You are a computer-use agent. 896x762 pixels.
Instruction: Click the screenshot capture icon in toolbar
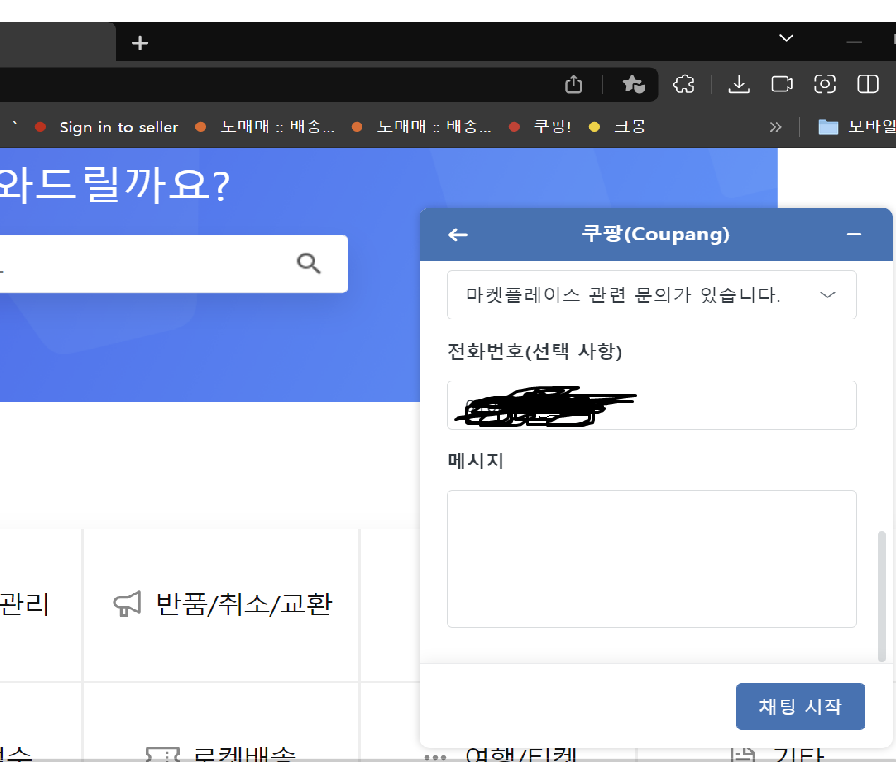(825, 84)
